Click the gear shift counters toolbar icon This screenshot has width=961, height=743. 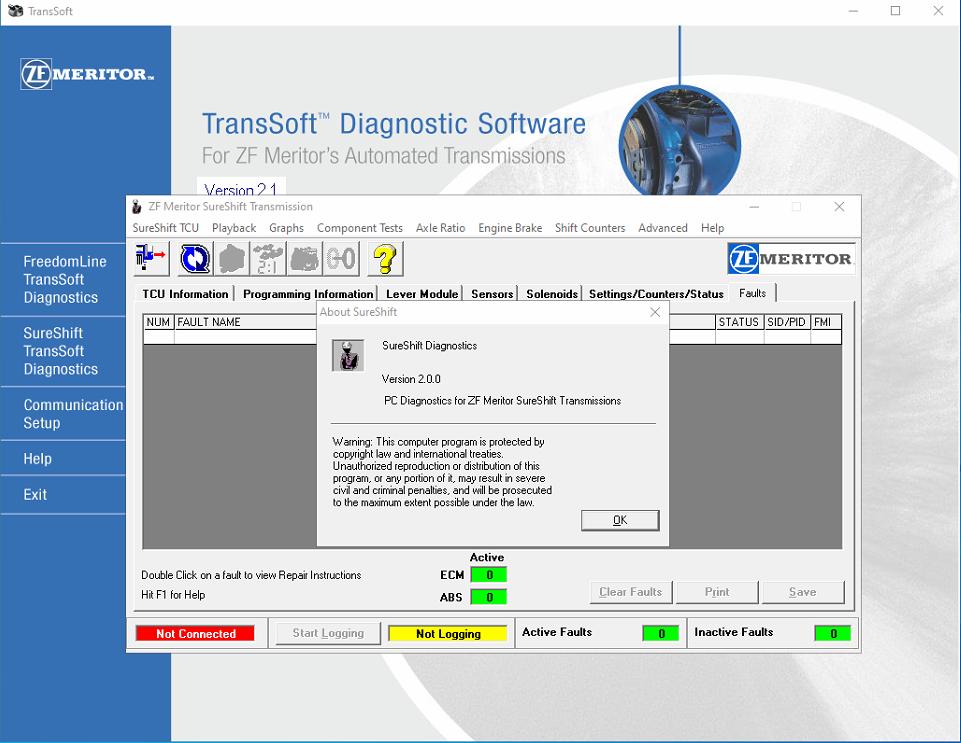coord(339,259)
